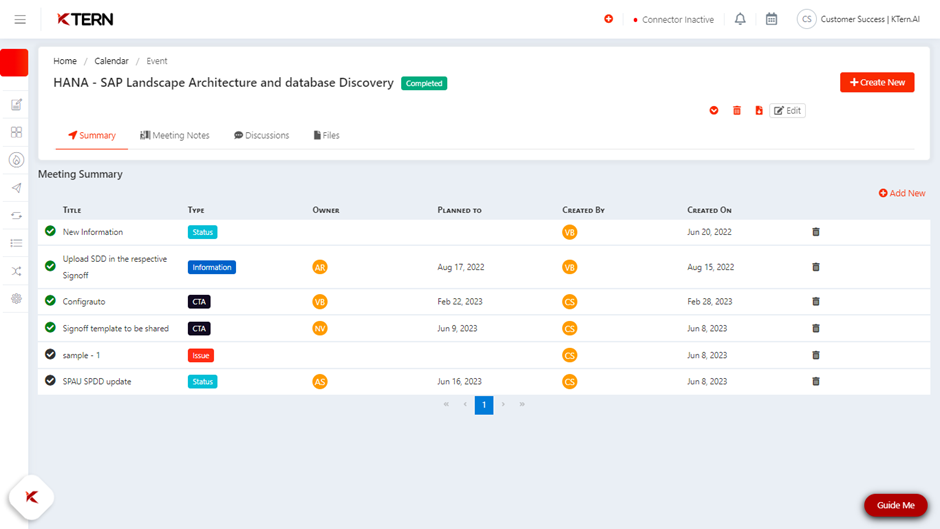Screen dimensions: 940x529
Task: Click the AS owner avatar
Action: (x=320, y=381)
